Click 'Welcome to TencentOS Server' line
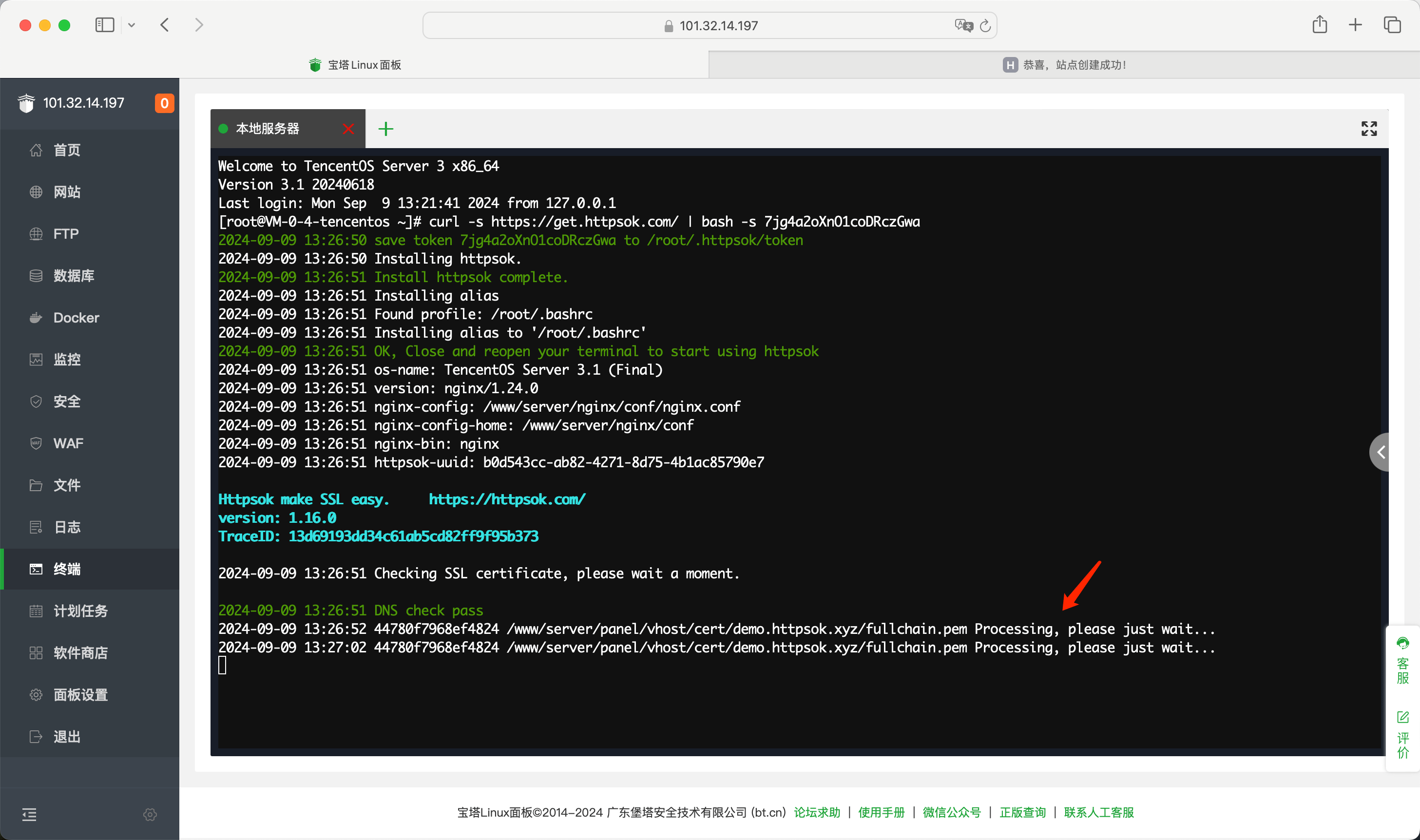Screen dimensions: 1420x840 pos(359,166)
